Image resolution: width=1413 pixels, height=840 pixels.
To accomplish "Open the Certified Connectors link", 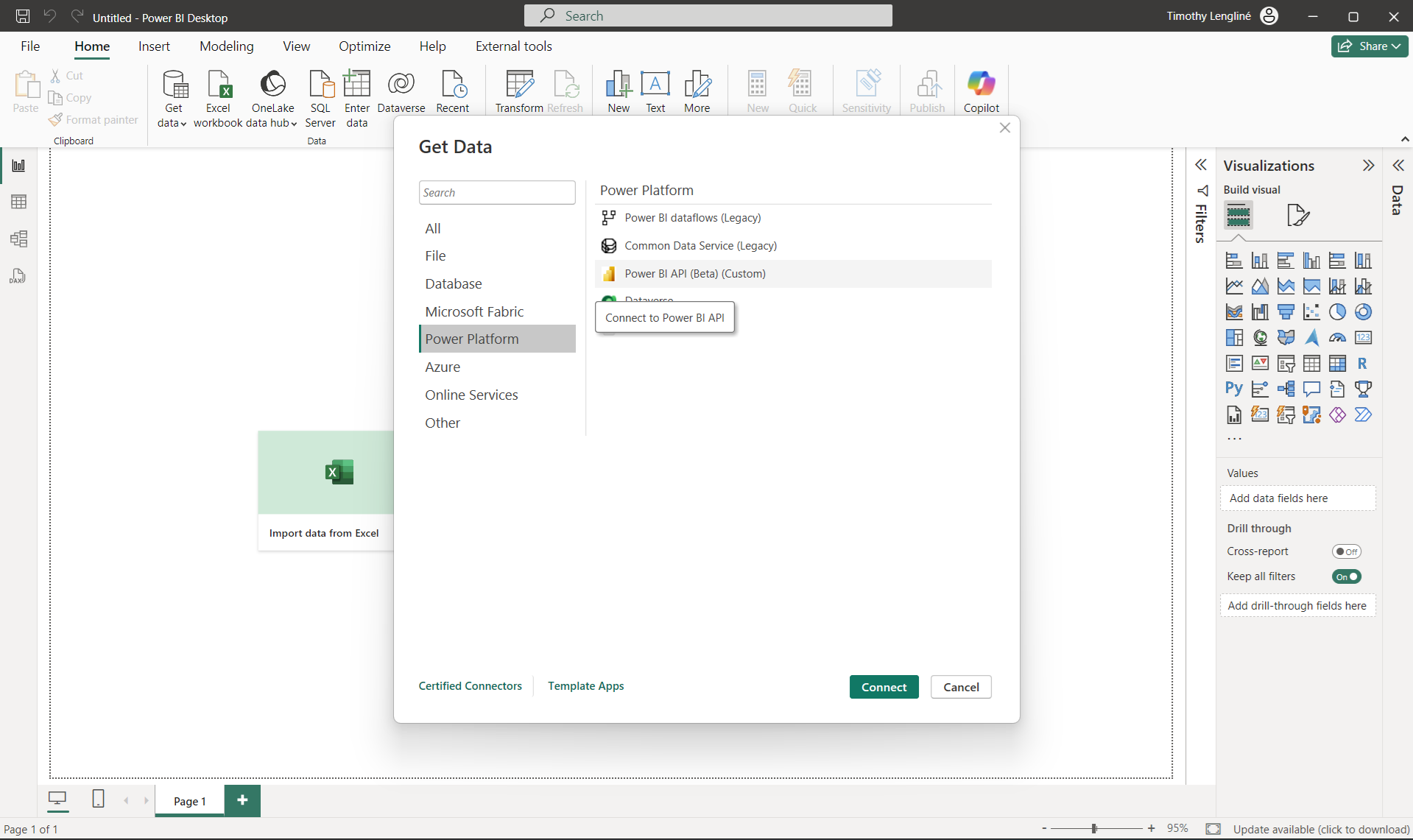I will 470,686.
